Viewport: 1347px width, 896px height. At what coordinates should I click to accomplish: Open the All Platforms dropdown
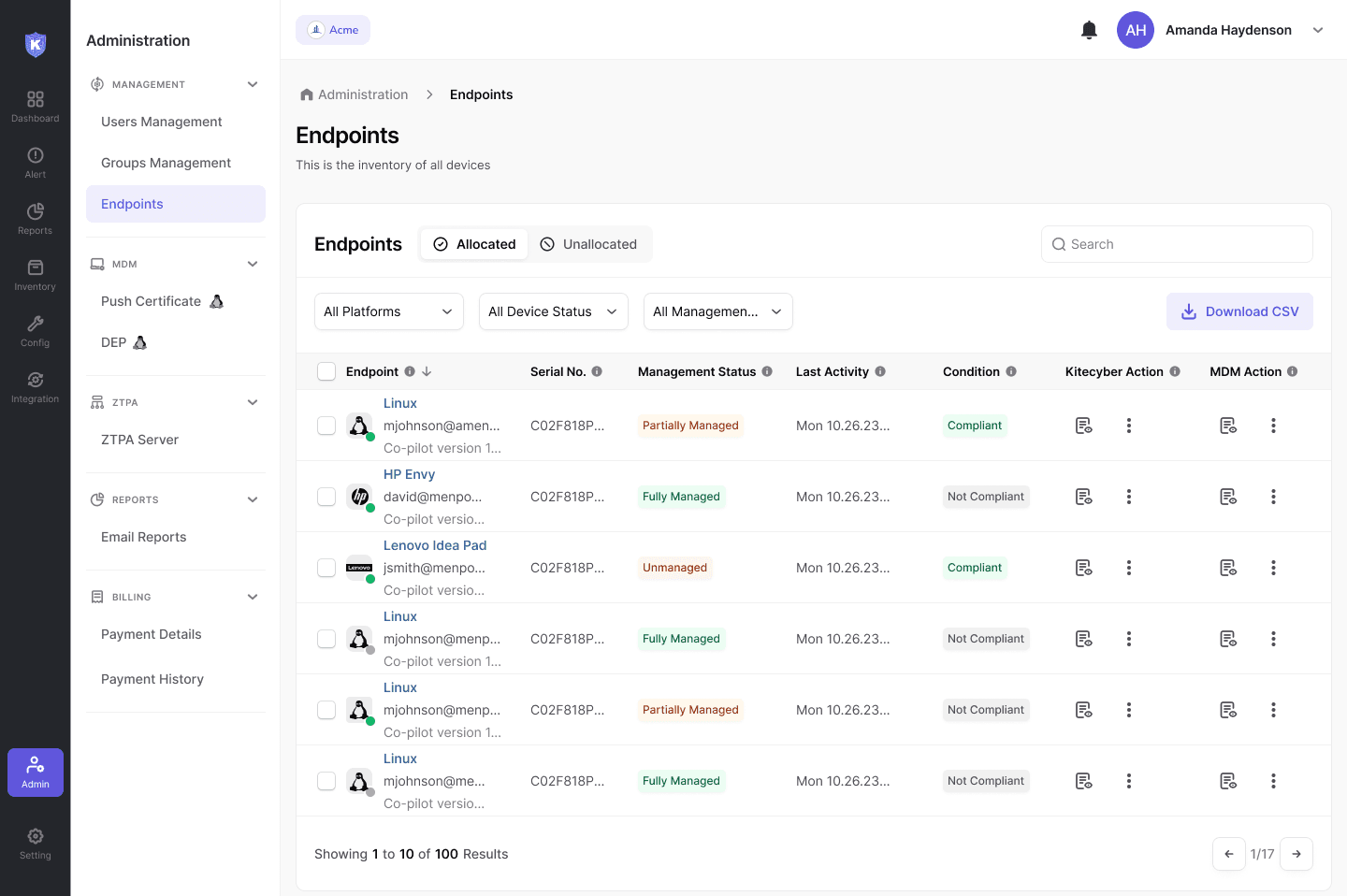pyautogui.click(x=389, y=311)
